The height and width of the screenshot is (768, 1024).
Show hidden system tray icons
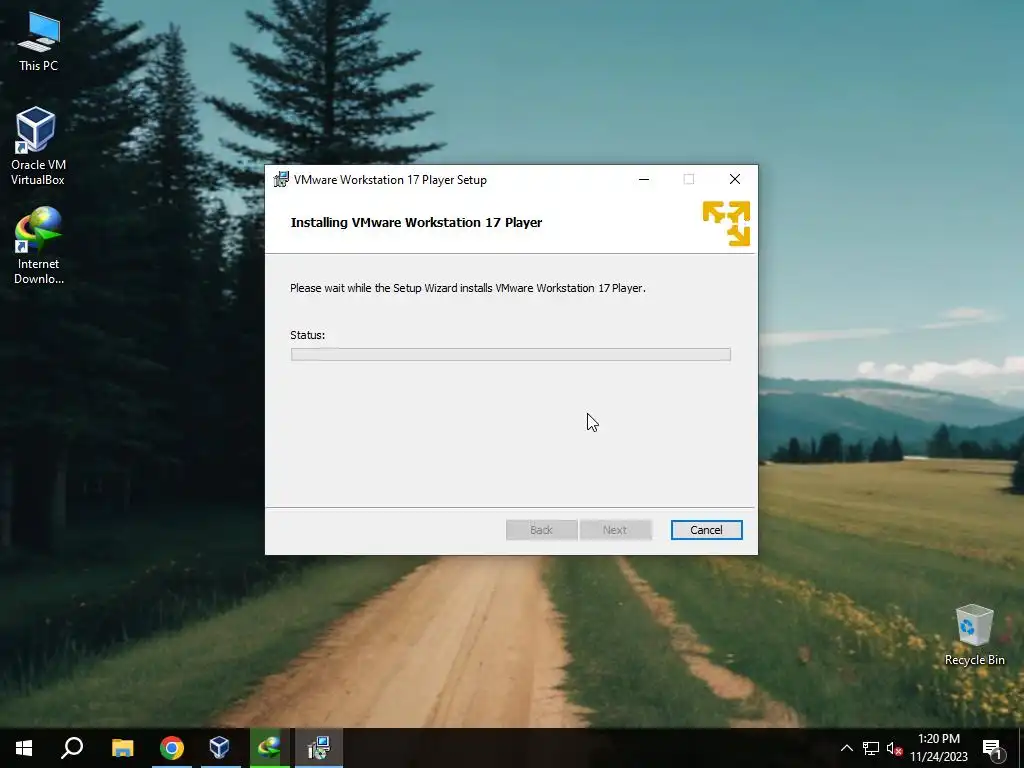[x=846, y=748]
